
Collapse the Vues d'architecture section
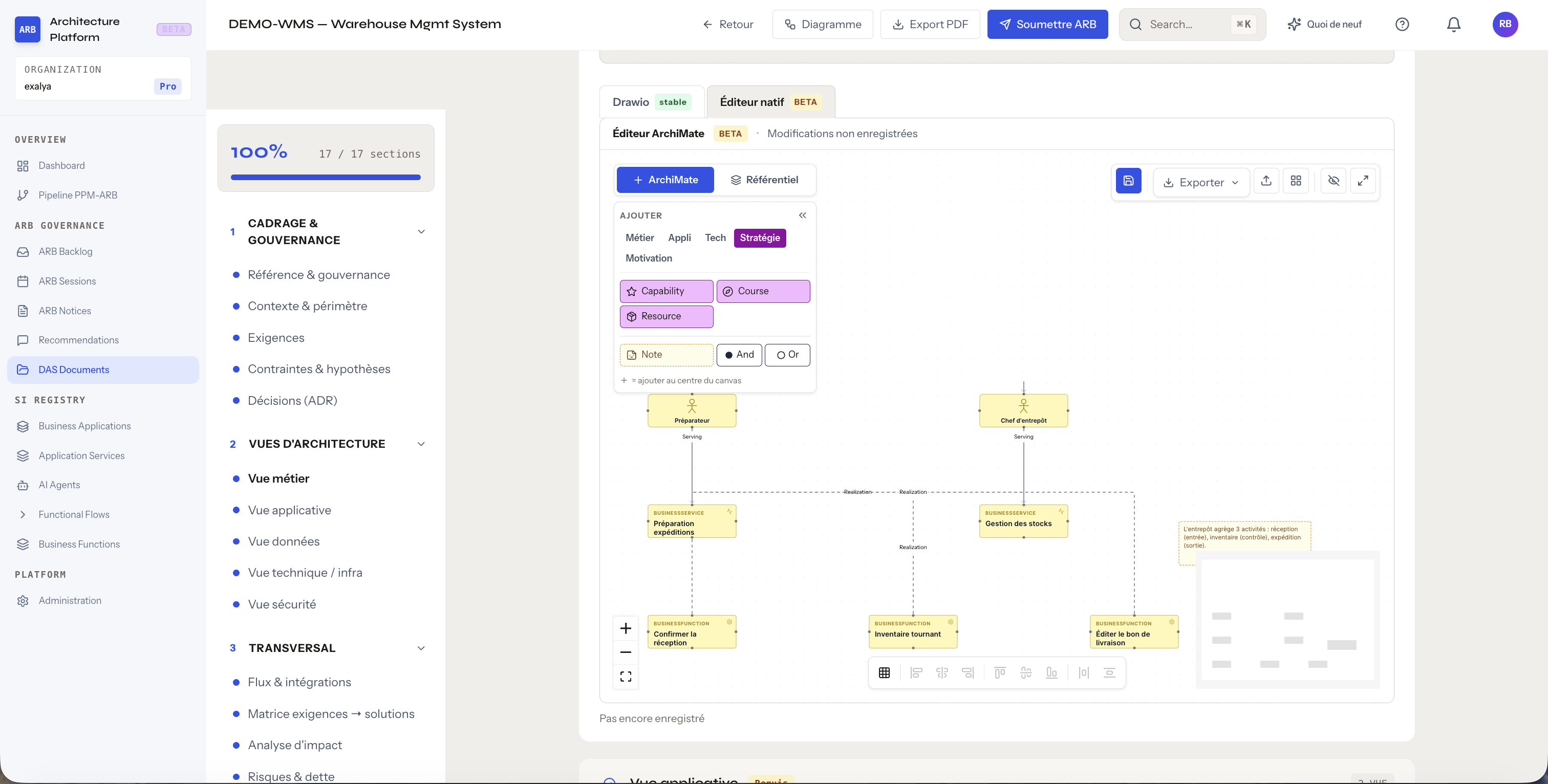[x=421, y=445]
